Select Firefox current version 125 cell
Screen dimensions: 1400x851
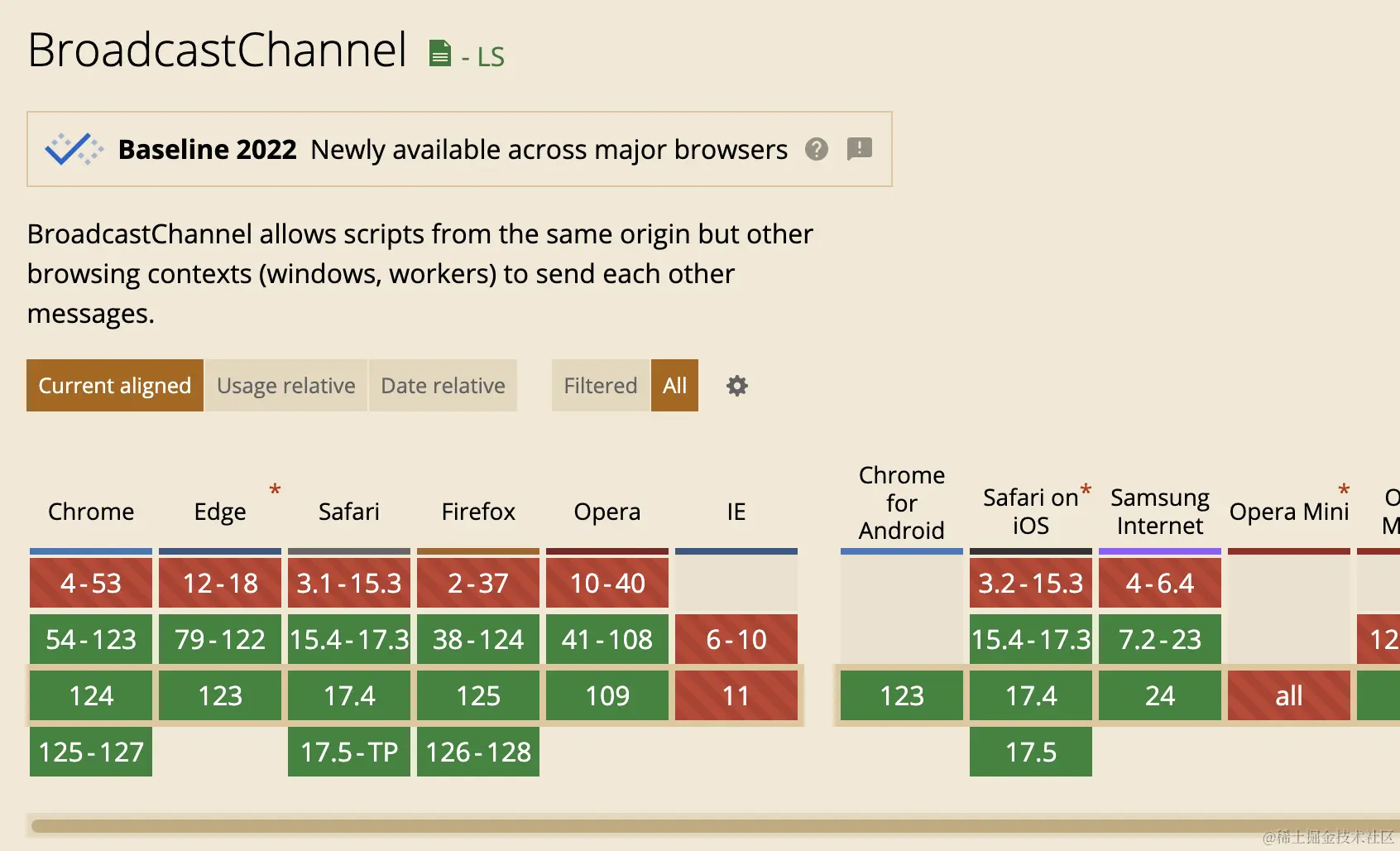[x=478, y=695]
